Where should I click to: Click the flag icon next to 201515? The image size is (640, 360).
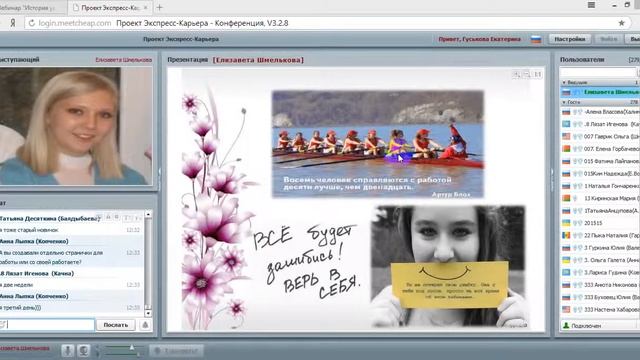tap(566, 223)
